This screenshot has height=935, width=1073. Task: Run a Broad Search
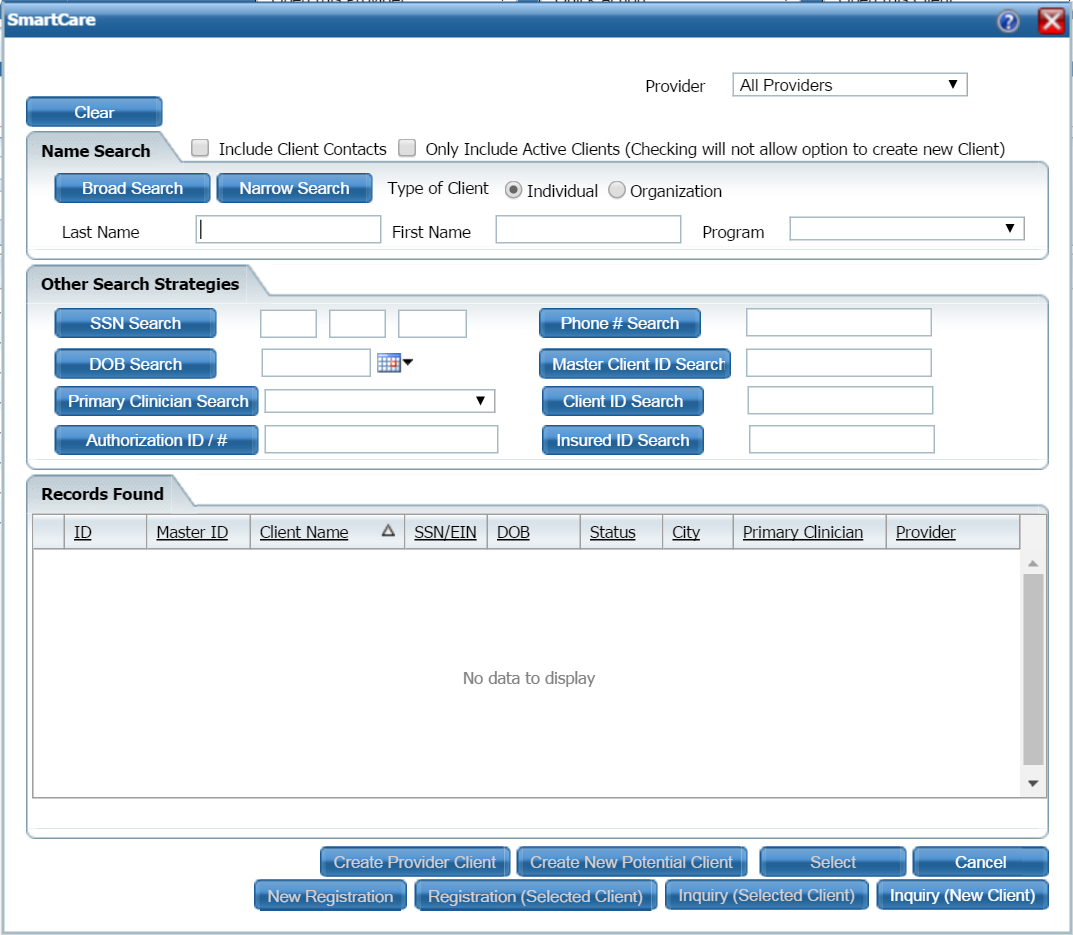tap(131, 188)
